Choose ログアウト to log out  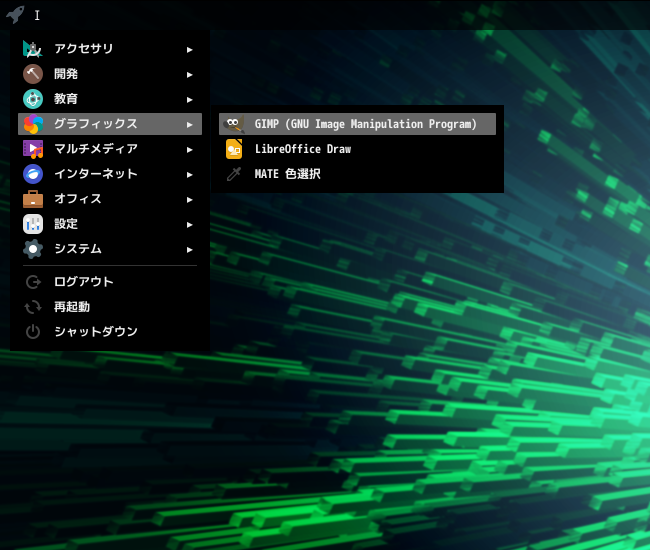pos(110,282)
